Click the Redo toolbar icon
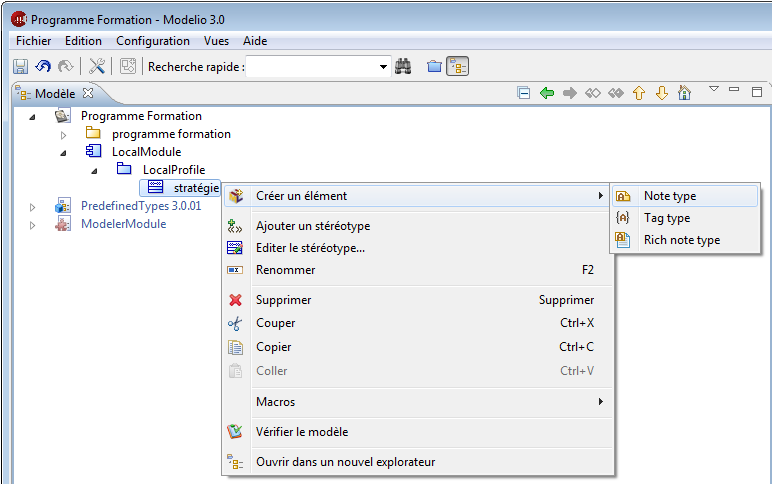The image size is (772, 484). tap(65, 66)
